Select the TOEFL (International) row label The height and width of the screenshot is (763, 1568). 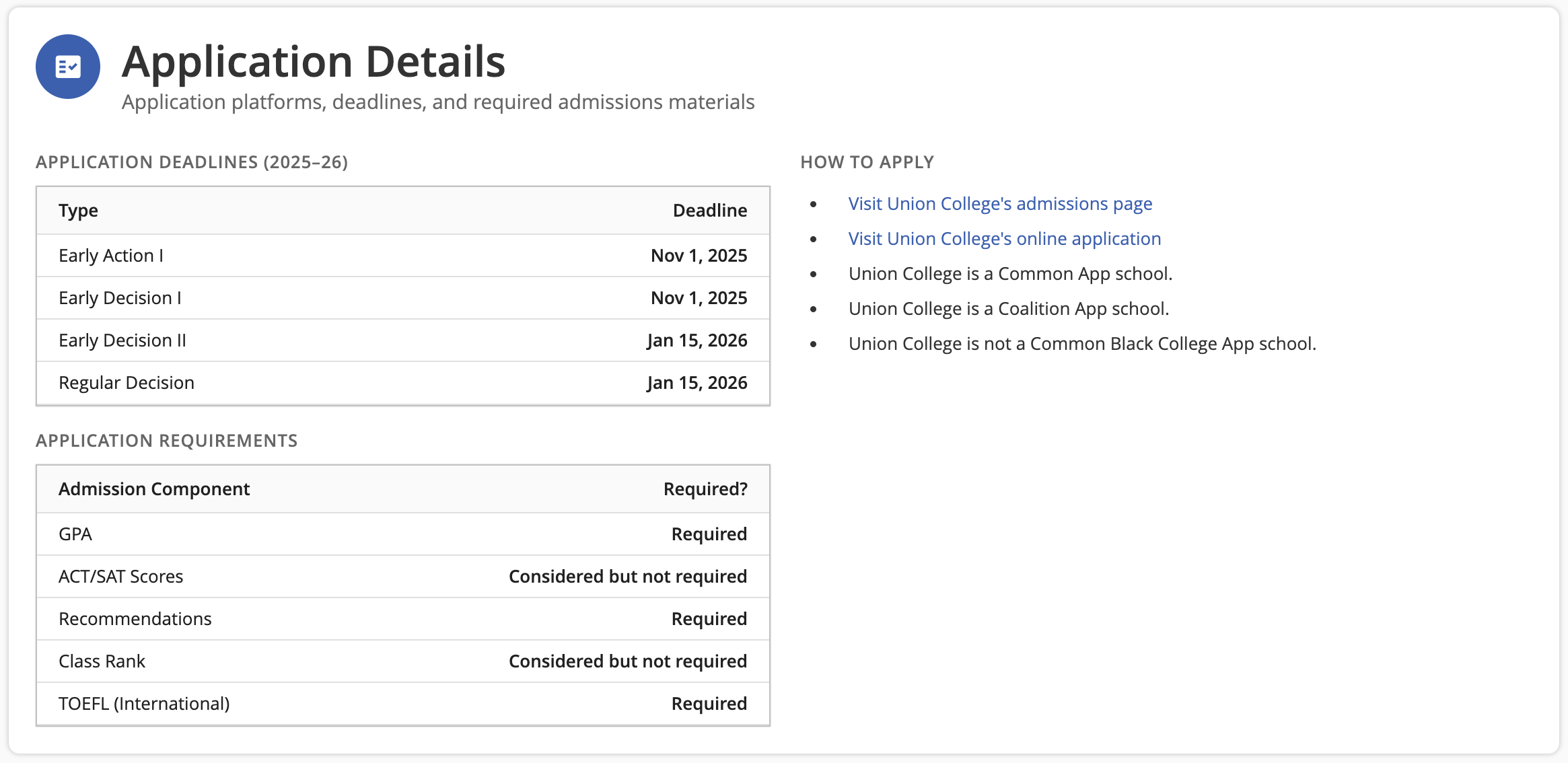click(144, 704)
